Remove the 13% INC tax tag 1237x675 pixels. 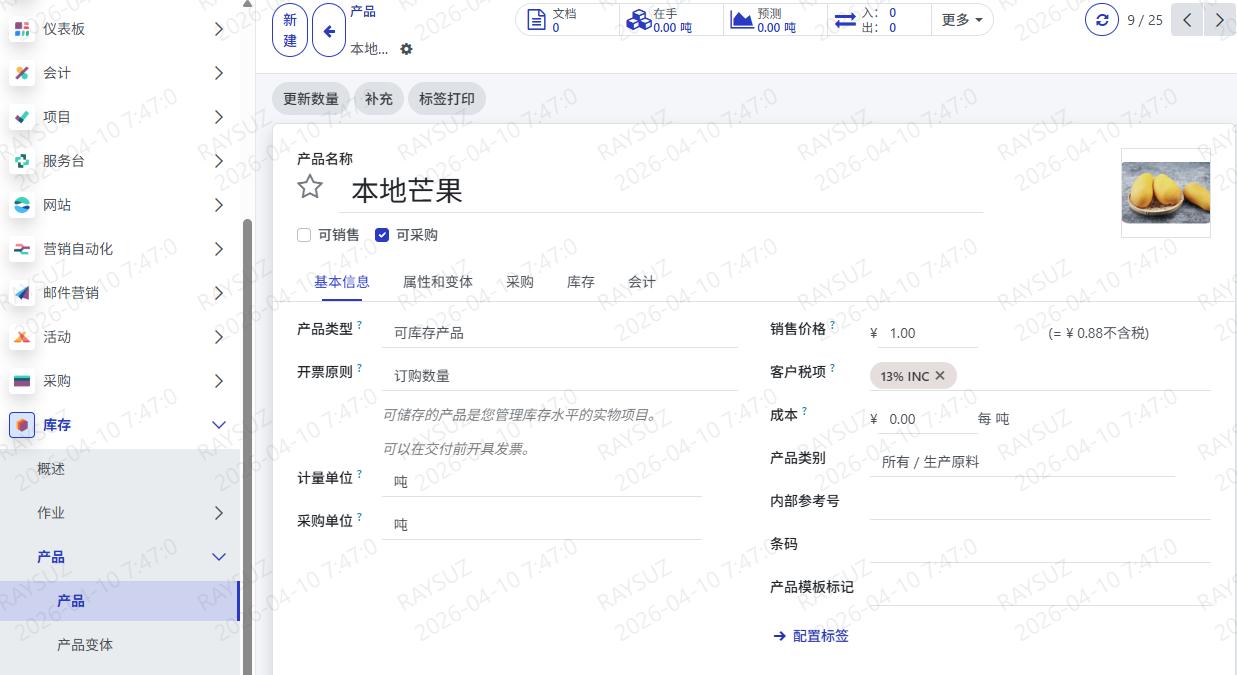[940, 376]
